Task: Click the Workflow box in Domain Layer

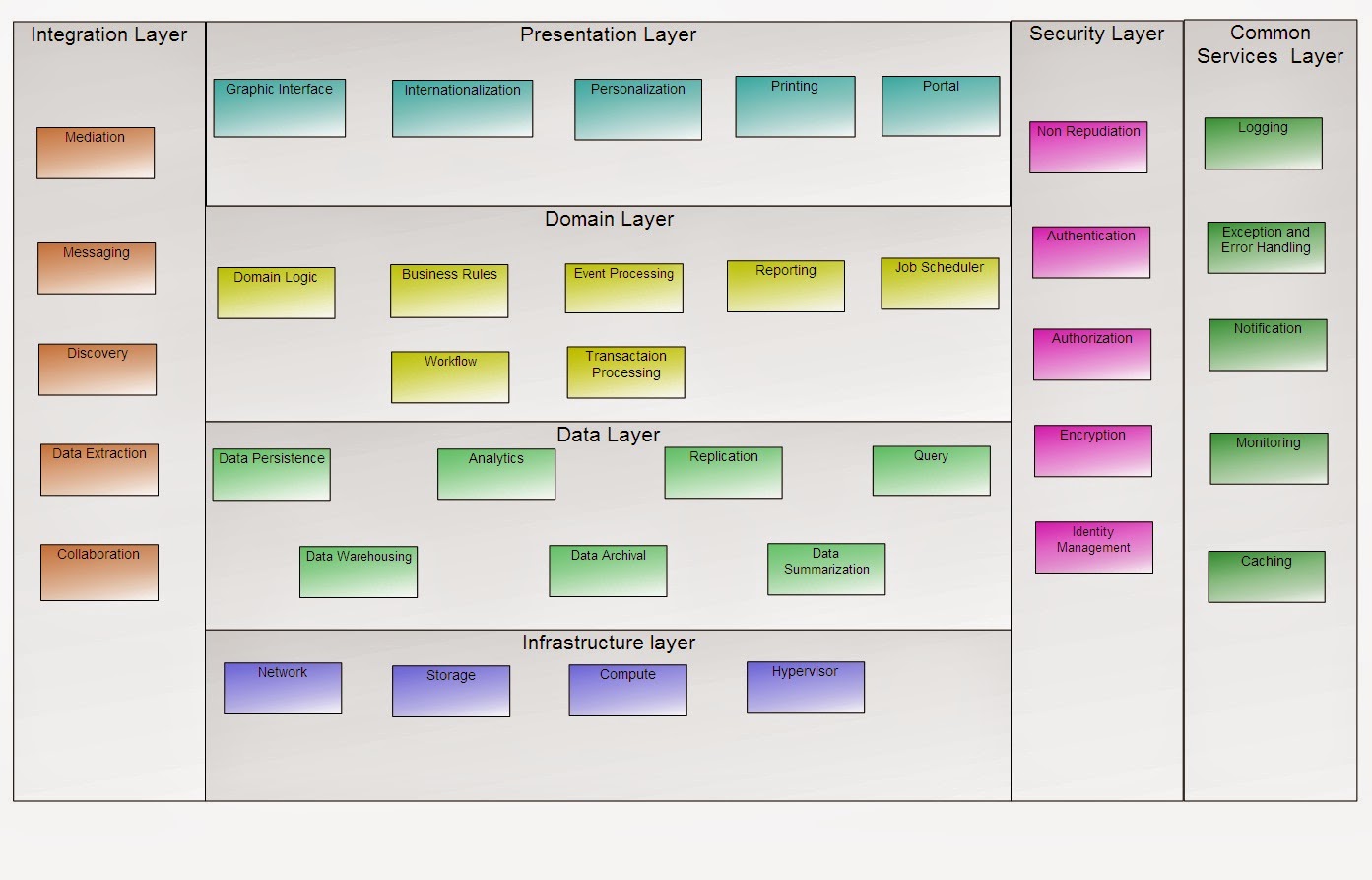Action: [449, 376]
